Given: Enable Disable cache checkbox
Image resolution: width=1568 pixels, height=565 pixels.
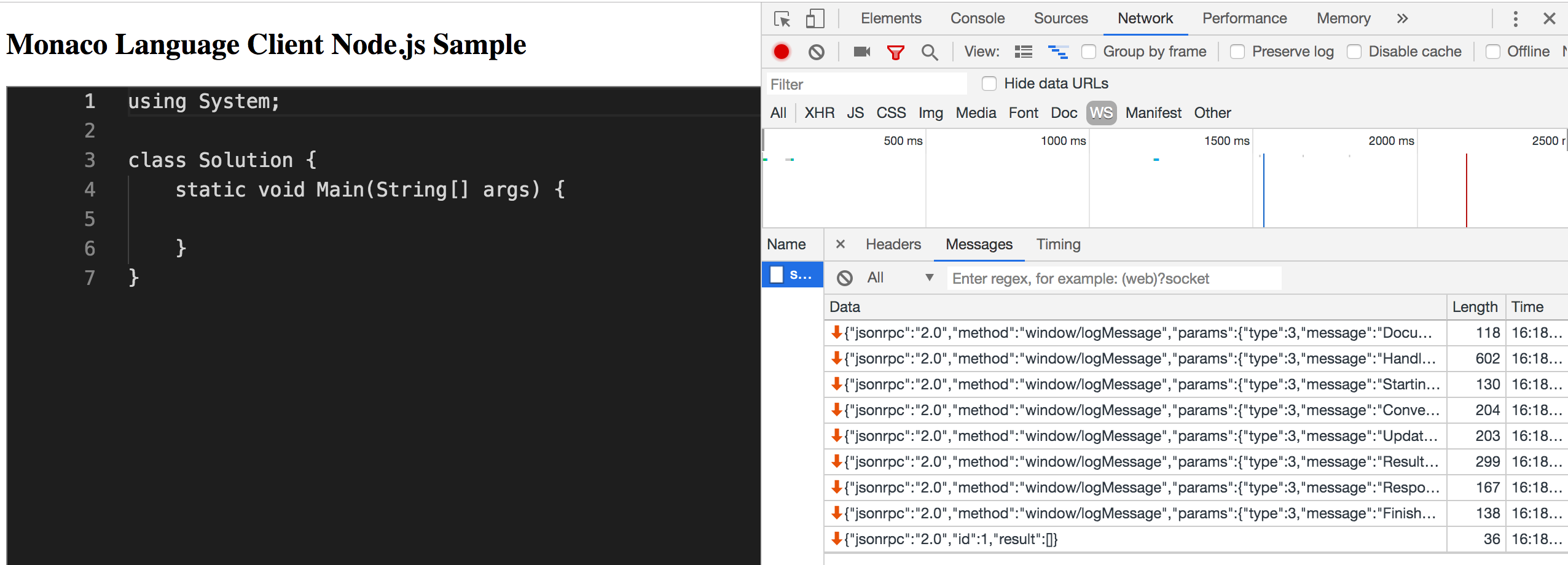Looking at the screenshot, I should pyautogui.click(x=1354, y=52).
